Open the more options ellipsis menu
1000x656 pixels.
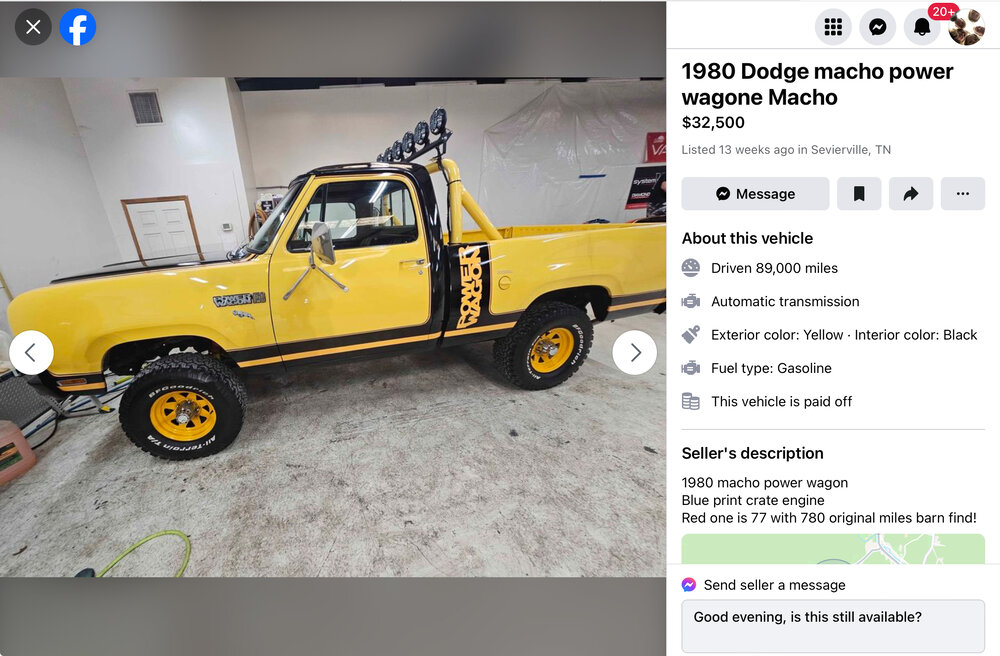[x=963, y=194]
